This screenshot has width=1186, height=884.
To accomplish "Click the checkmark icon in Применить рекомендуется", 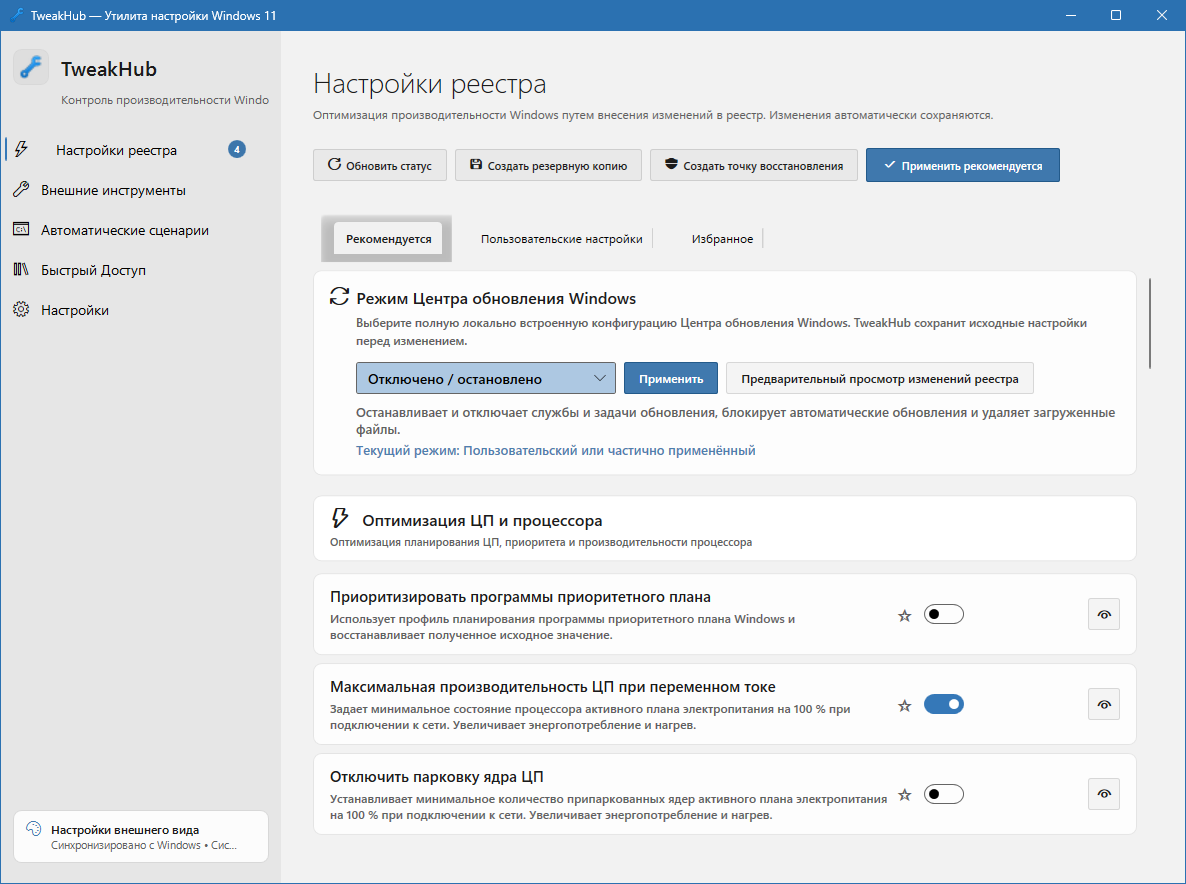I will tap(890, 165).
